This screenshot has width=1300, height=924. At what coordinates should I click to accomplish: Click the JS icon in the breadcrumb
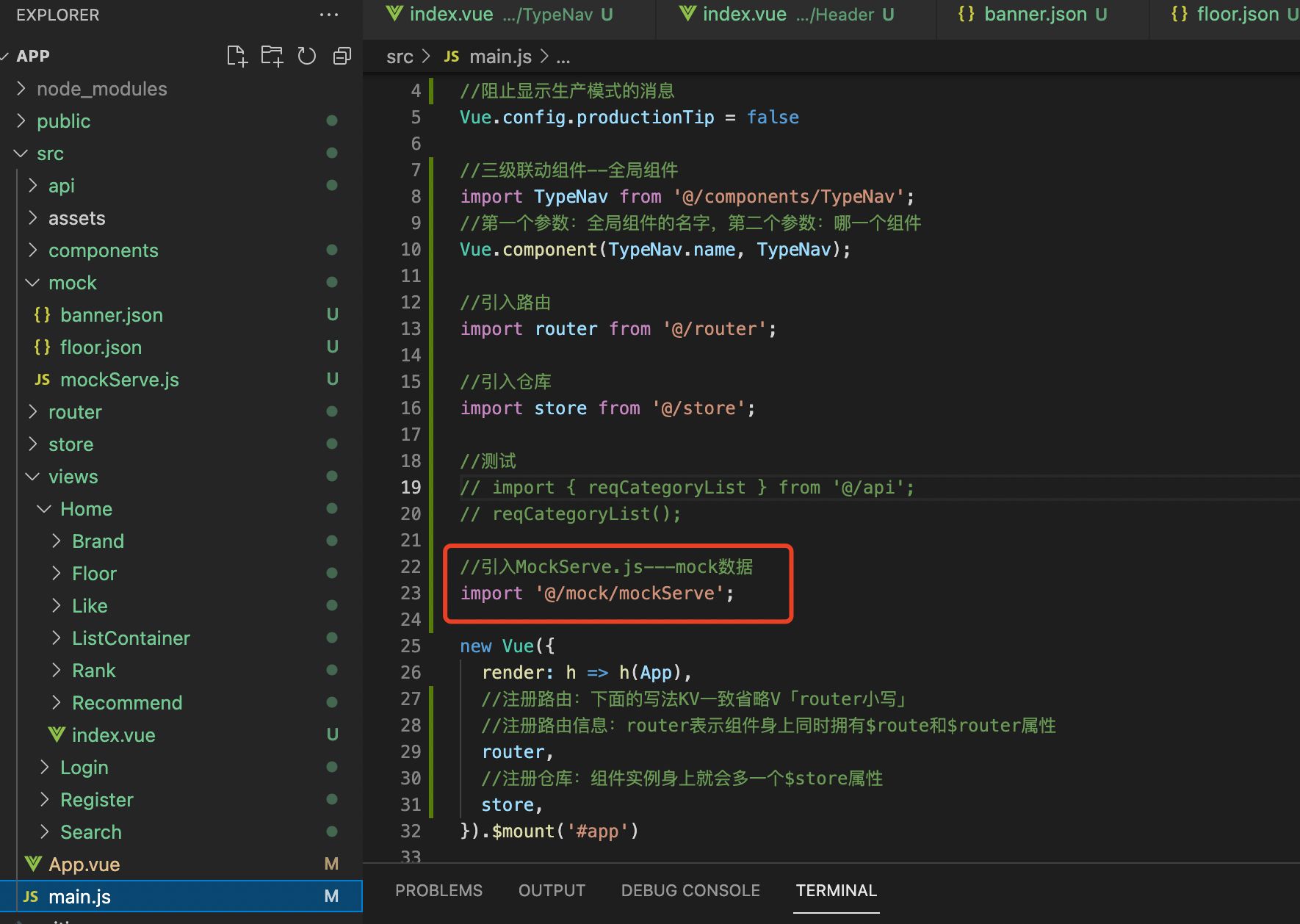pyautogui.click(x=452, y=57)
